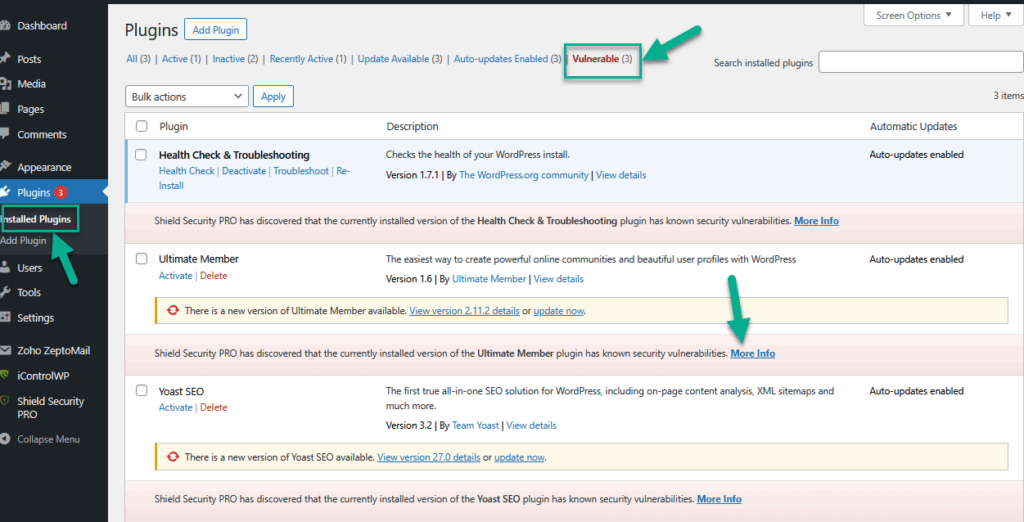Click the Automatic Updates column header
1024x522 pixels.
914,127
